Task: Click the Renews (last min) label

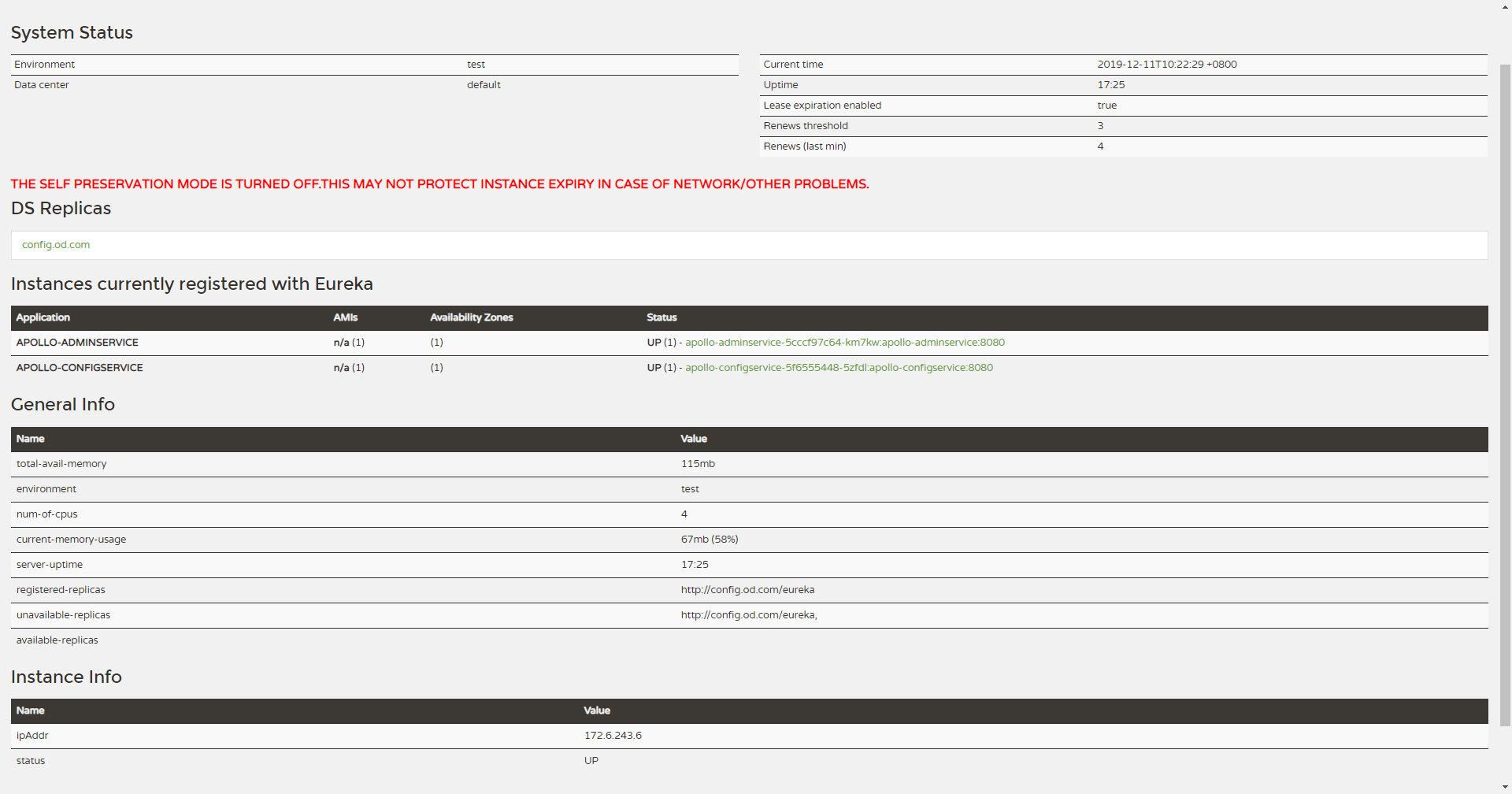Action: (x=805, y=147)
